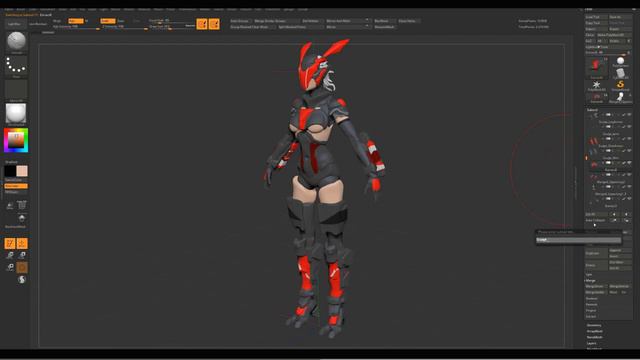Viewport: 640px width, 360px height.
Task: Select the Cylinder3D tool thumbnail
Action: tap(620, 73)
